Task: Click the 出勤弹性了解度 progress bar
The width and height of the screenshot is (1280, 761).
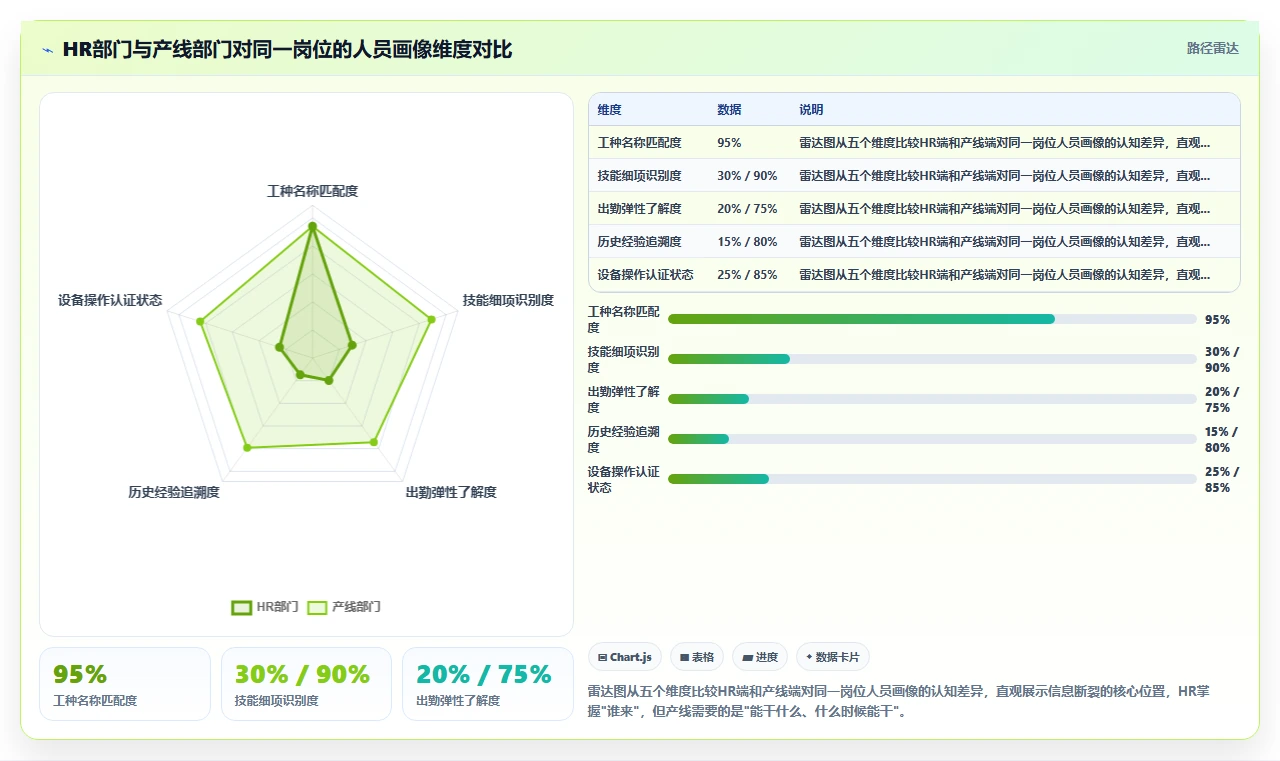Action: coord(932,399)
